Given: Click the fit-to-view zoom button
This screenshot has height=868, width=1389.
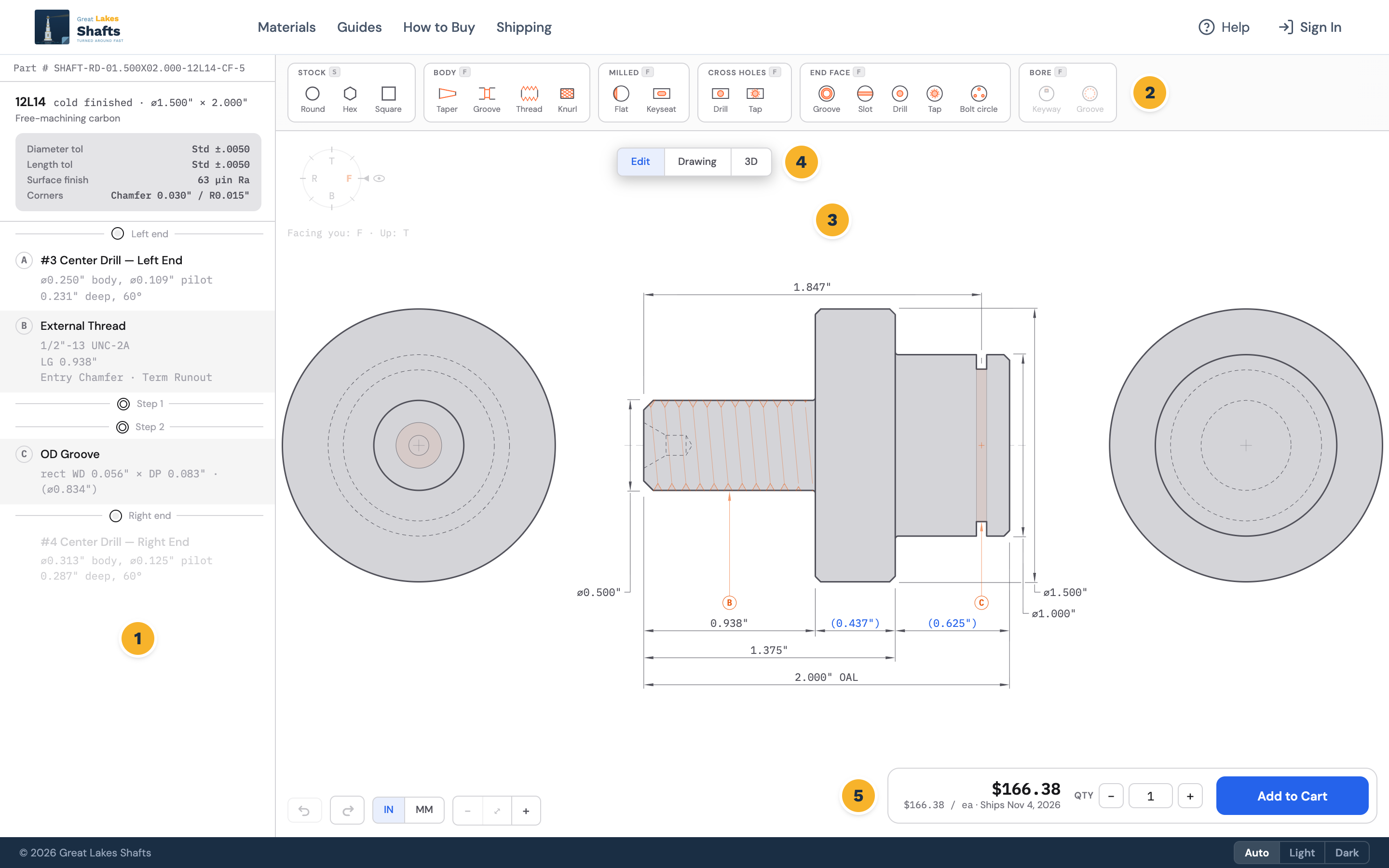Looking at the screenshot, I should coord(497,811).
